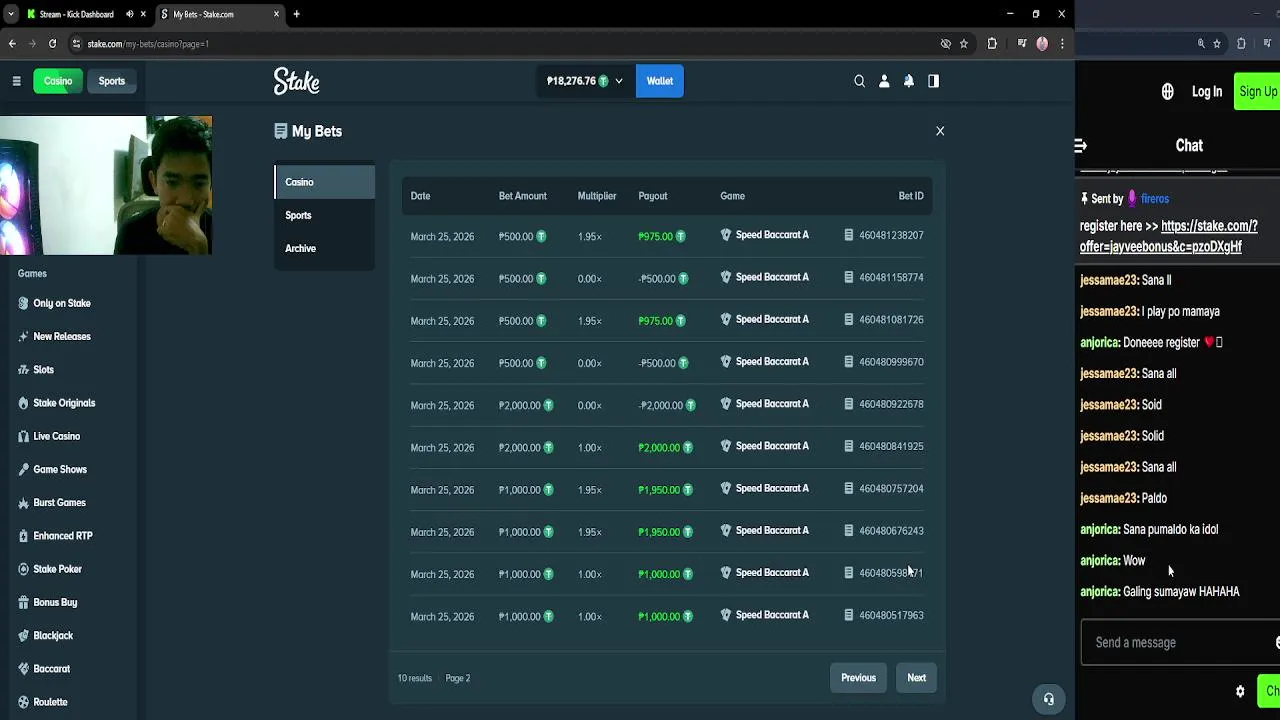Open the Wallet button
The height and width of the screenshot is (720, 1280).
point(660,81)
